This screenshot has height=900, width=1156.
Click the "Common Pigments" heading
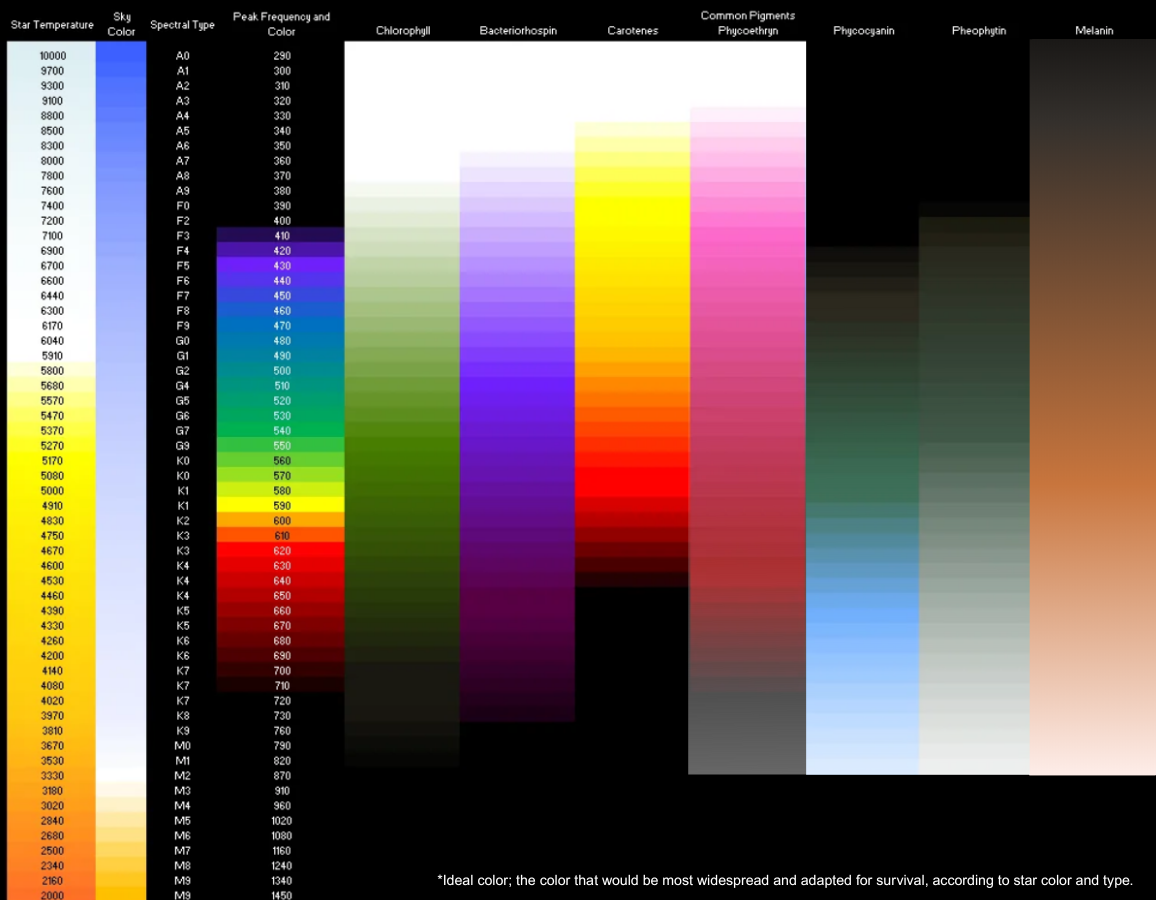tap(748, 15)
